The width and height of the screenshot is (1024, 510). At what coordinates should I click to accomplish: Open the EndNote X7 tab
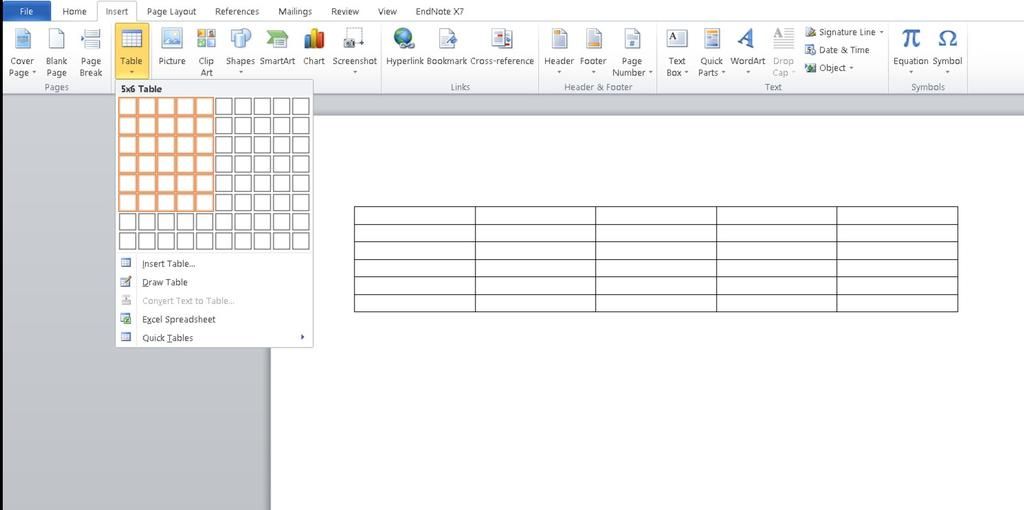click(440, 11)
